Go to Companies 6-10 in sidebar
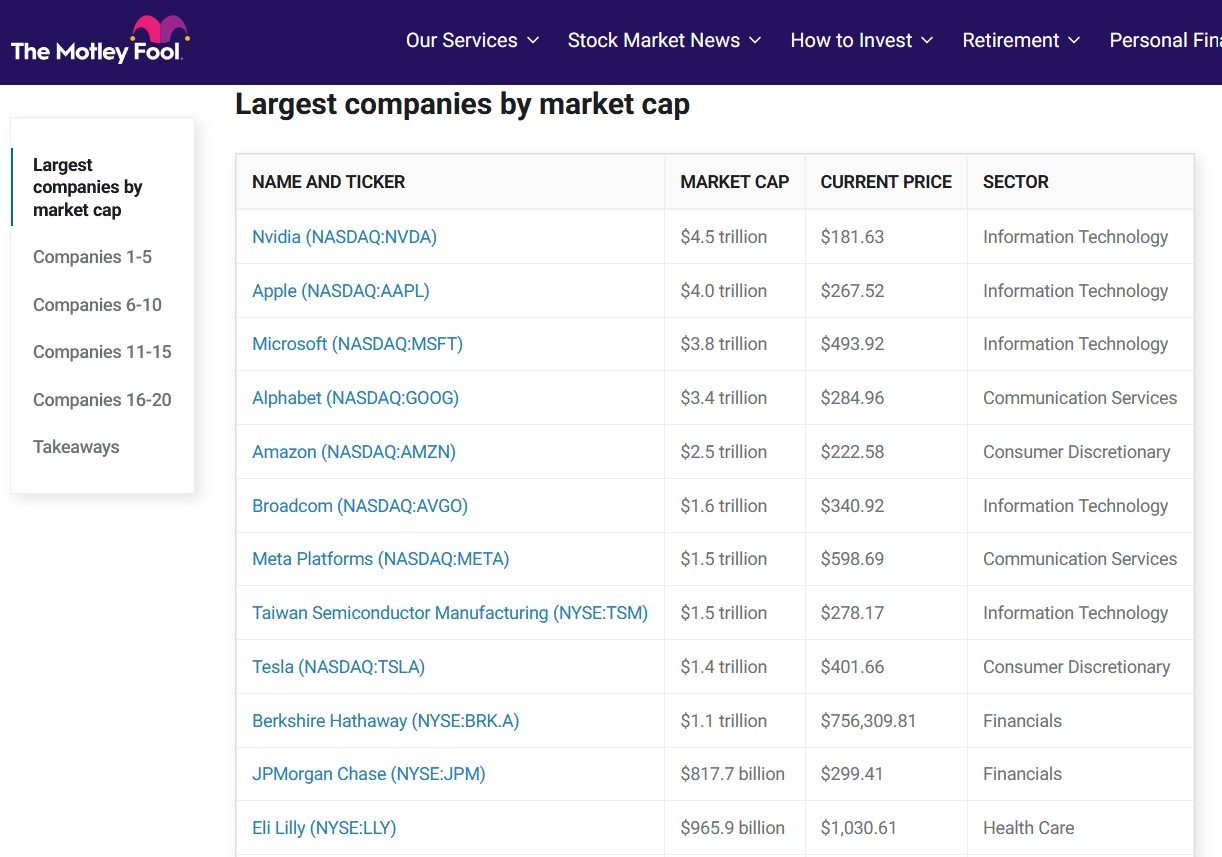Viewport: 1222px width, 857px height. [97, 305]
